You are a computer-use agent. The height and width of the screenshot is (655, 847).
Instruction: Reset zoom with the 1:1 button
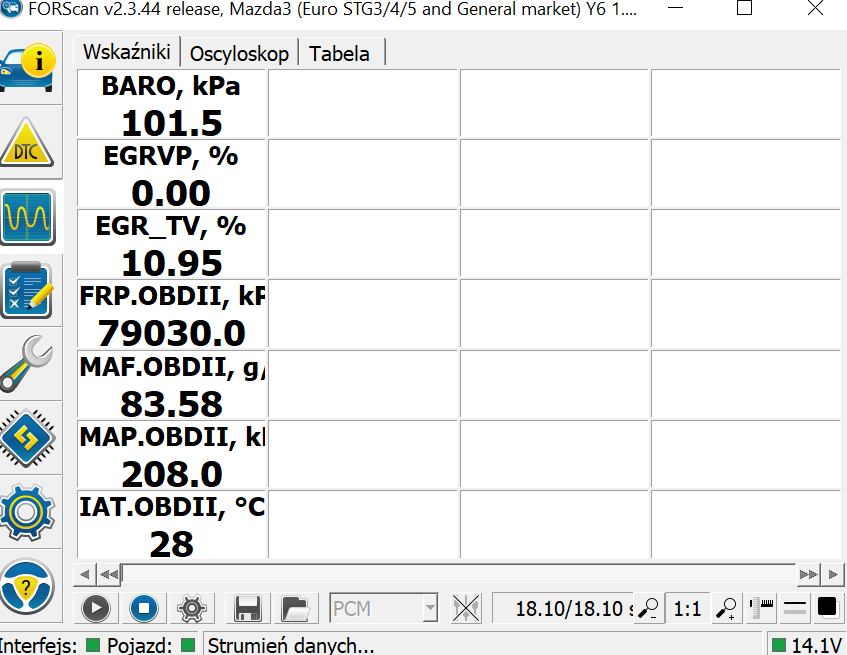(687, 608)
